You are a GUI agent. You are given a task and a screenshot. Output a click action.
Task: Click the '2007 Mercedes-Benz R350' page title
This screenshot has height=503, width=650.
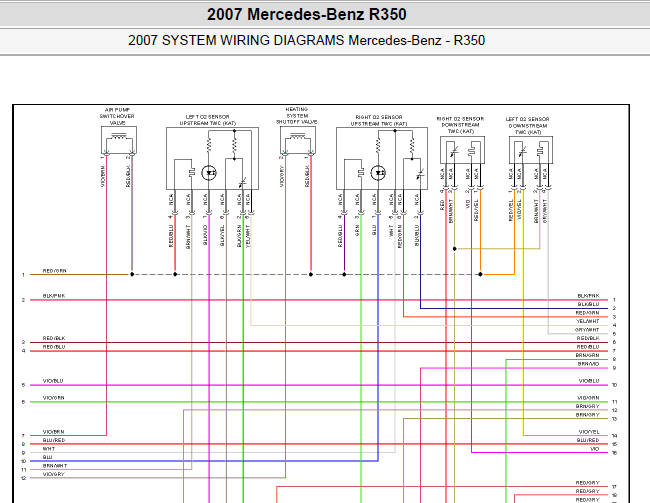[306, 15]
